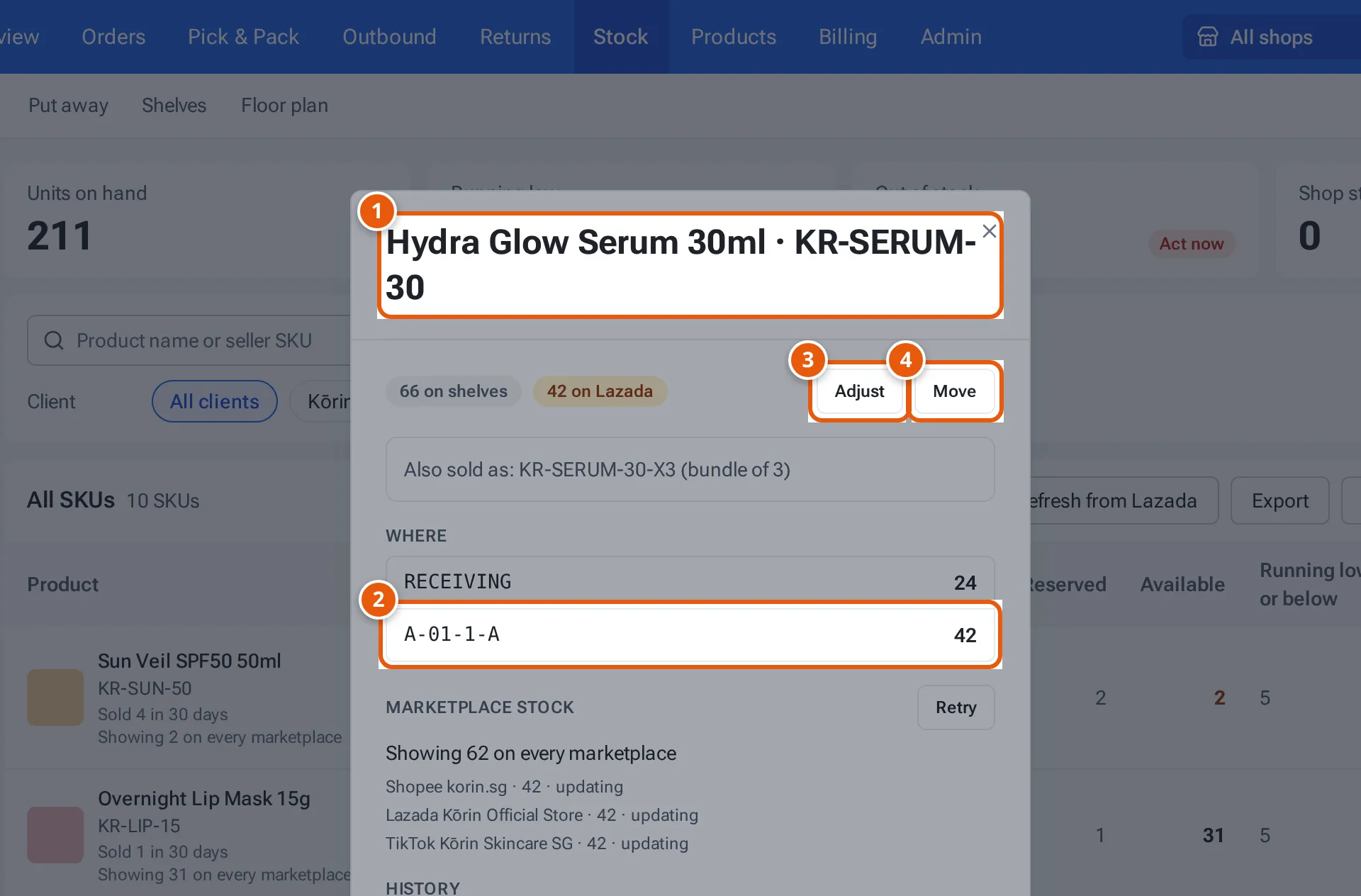The height and width of the screenshot is (896, 1361).
Task: Click Shopee korin.sg status line
Action: point(504,787)
